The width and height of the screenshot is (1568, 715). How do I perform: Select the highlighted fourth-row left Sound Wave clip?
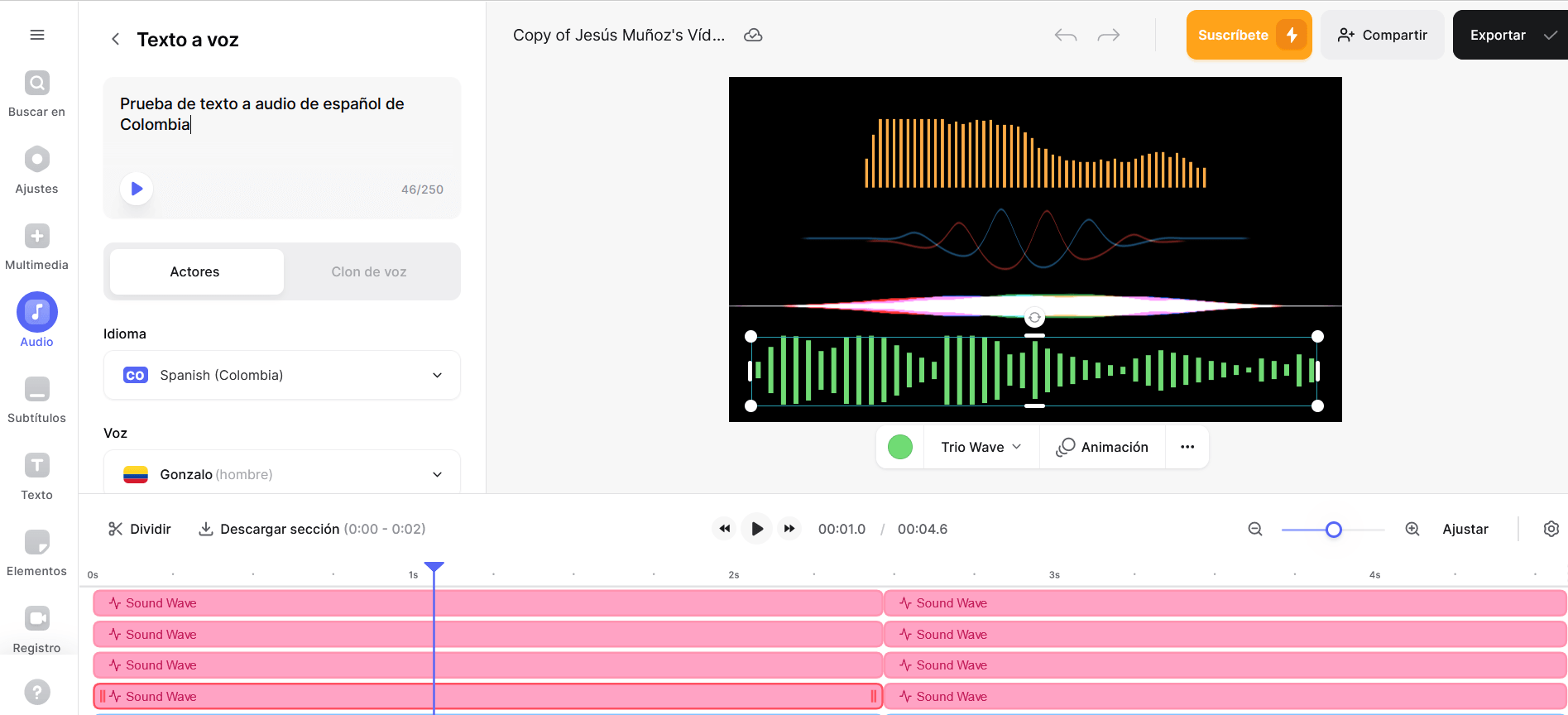(487, 697)
